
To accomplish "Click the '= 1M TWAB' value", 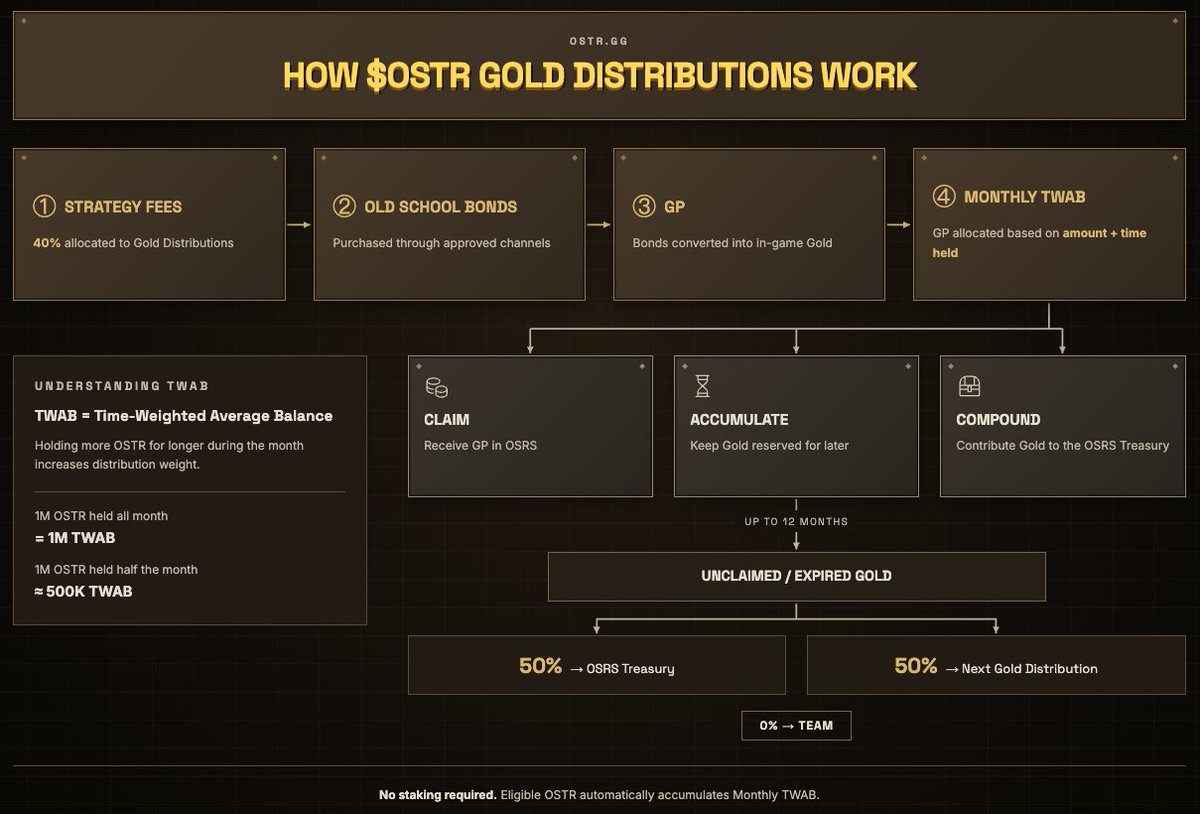I will (x=75, y=538).
